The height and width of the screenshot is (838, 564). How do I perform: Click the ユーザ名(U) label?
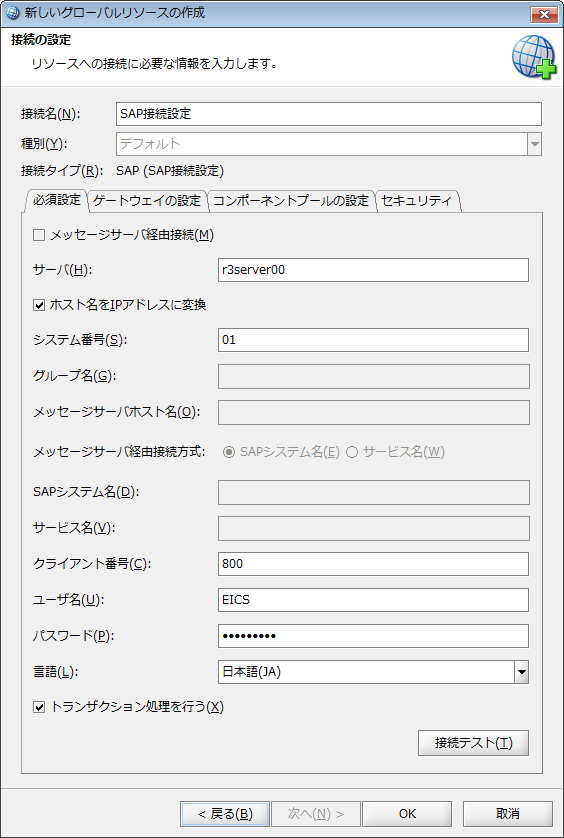[x=68, y=600]
